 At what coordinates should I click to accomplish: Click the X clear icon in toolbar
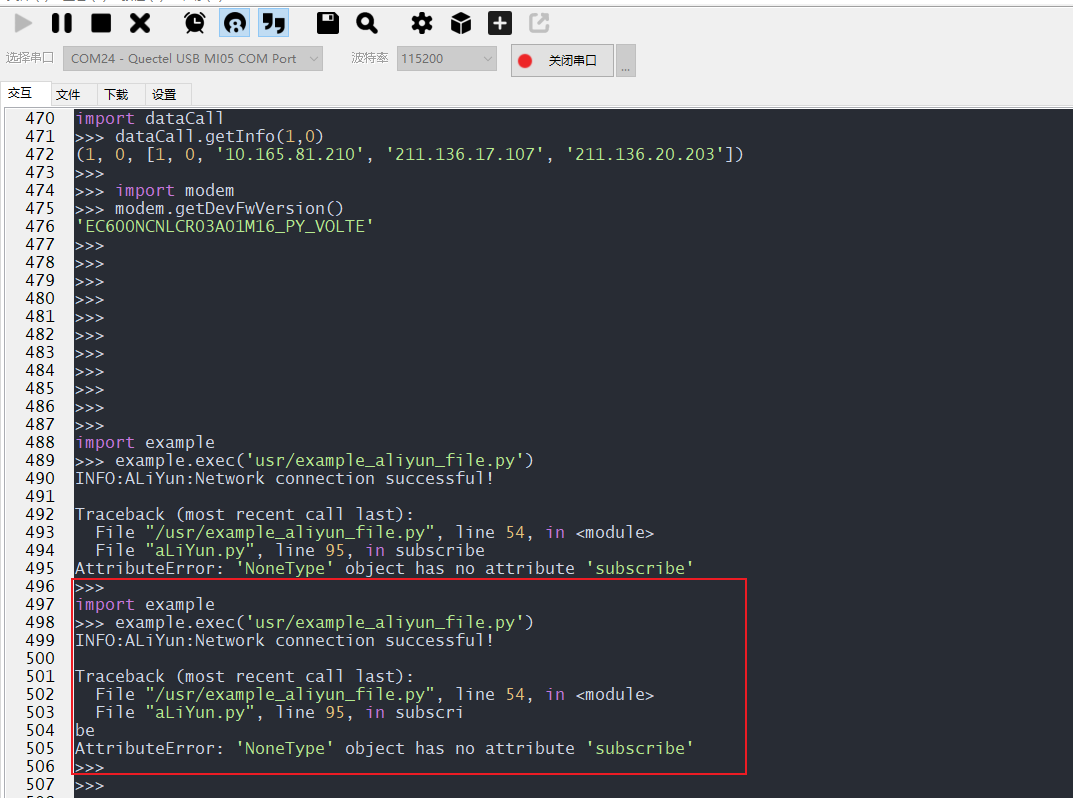pyautogui.click(x=140, y=23)
